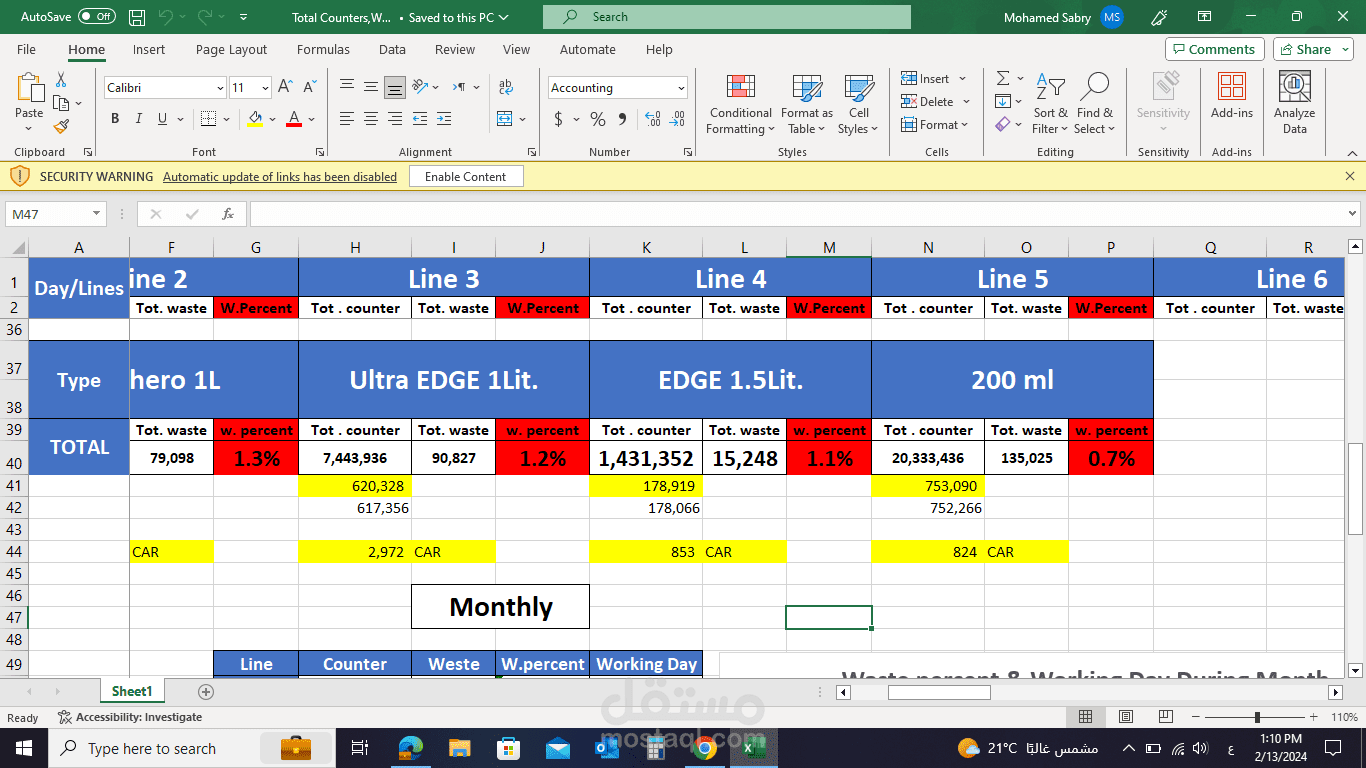Click the vertical scrollbar thumb

(x=1355, y=489)
